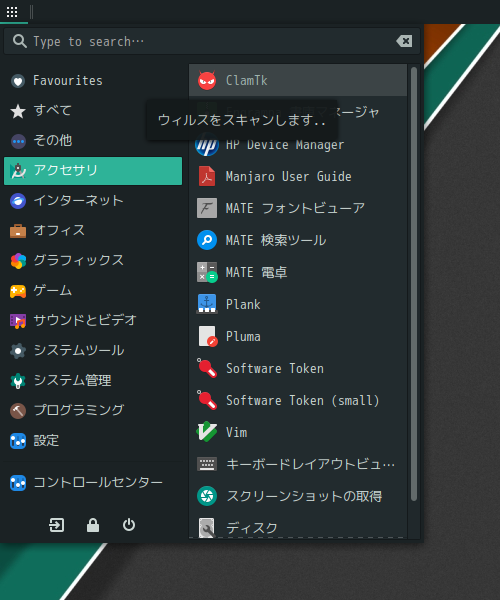500x600 pixels.
Task: Click the search input field
Action: click(x=212, y=41)
